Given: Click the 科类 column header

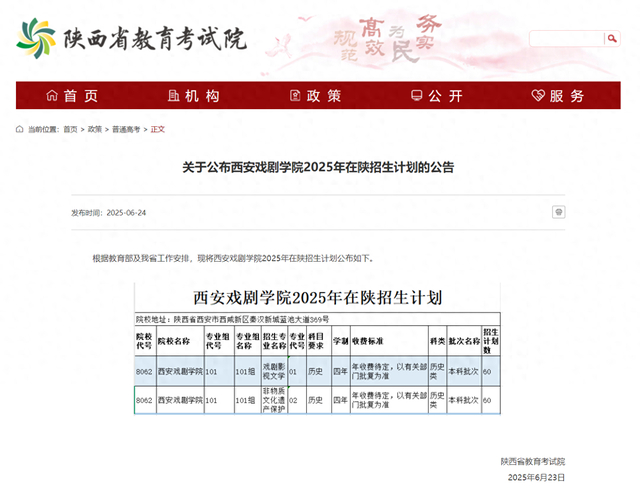Looking at the screenshot, I should [x=438, y=341].
